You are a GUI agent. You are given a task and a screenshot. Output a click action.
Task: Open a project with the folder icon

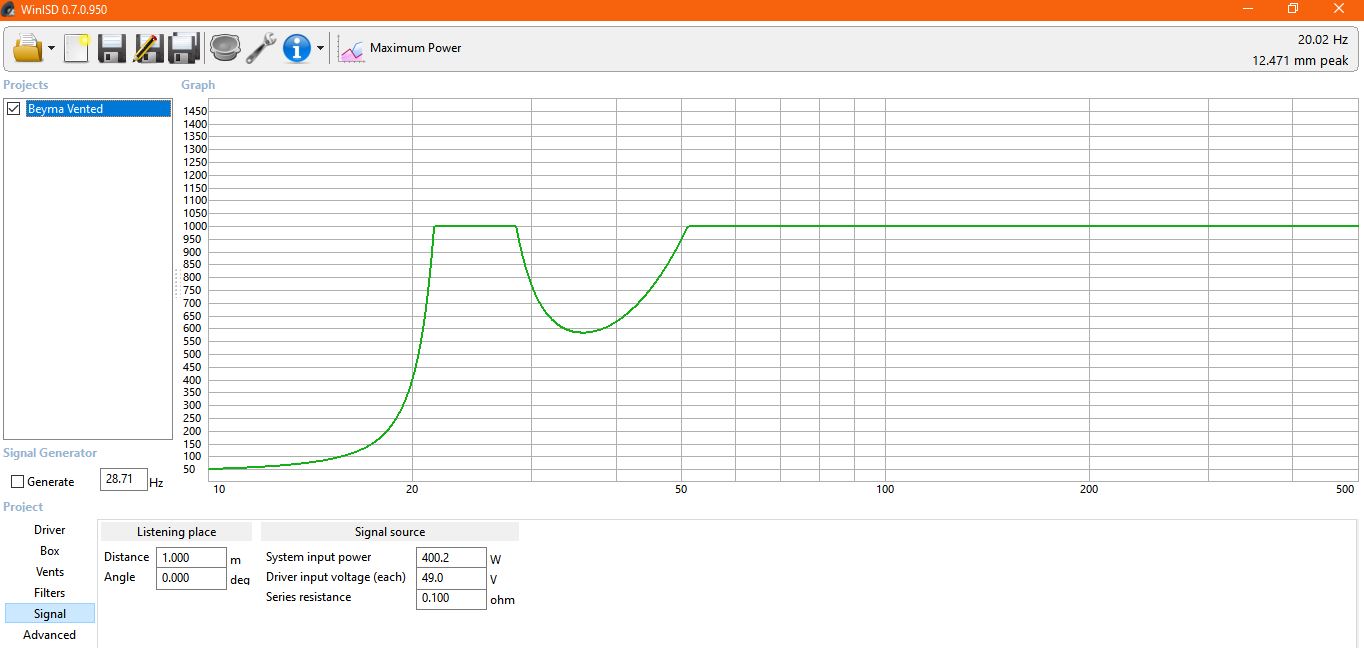click(x=28, y=47)
